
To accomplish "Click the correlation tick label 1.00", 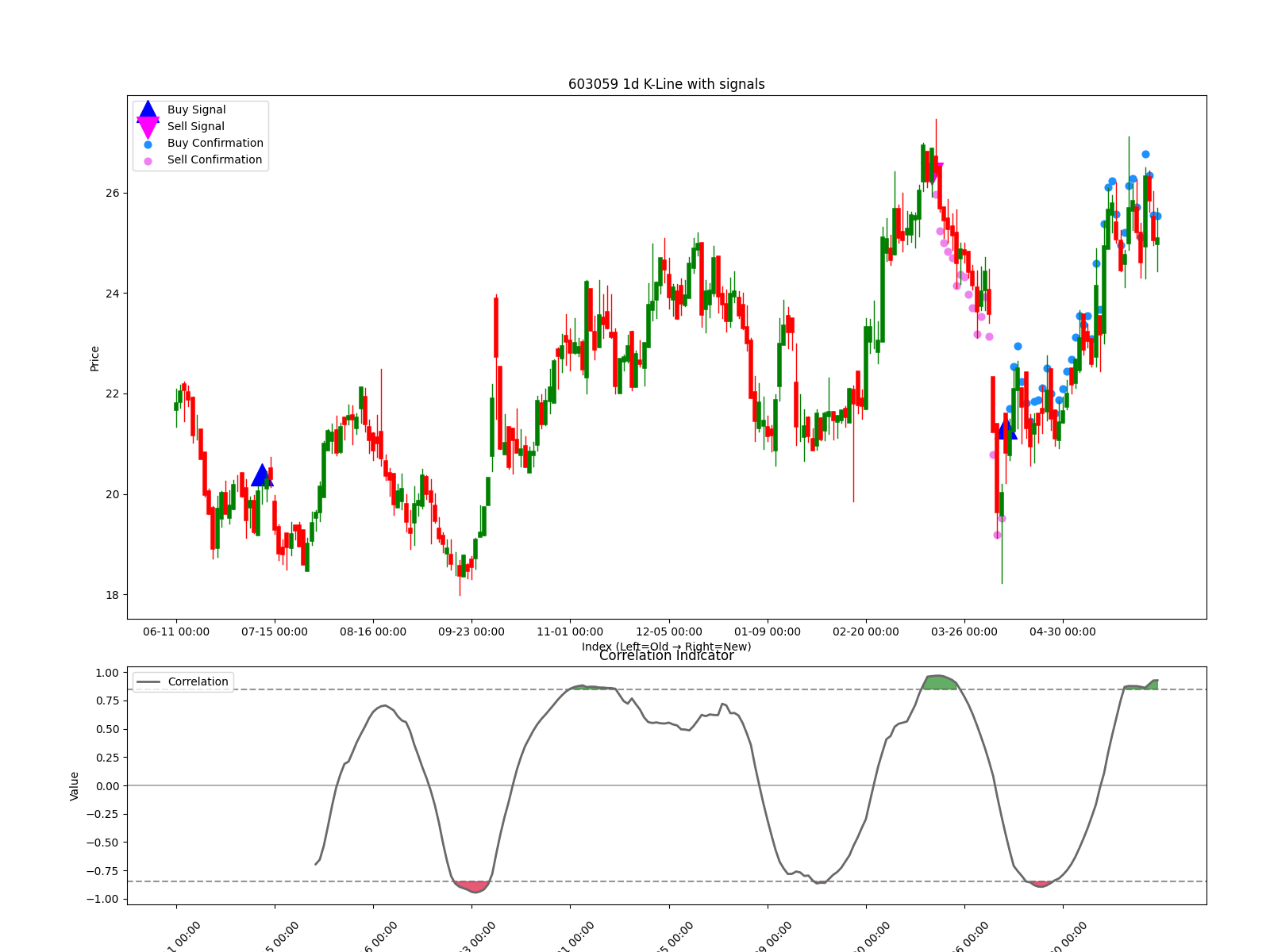I will pyautogui.click(x=107, y=673).
